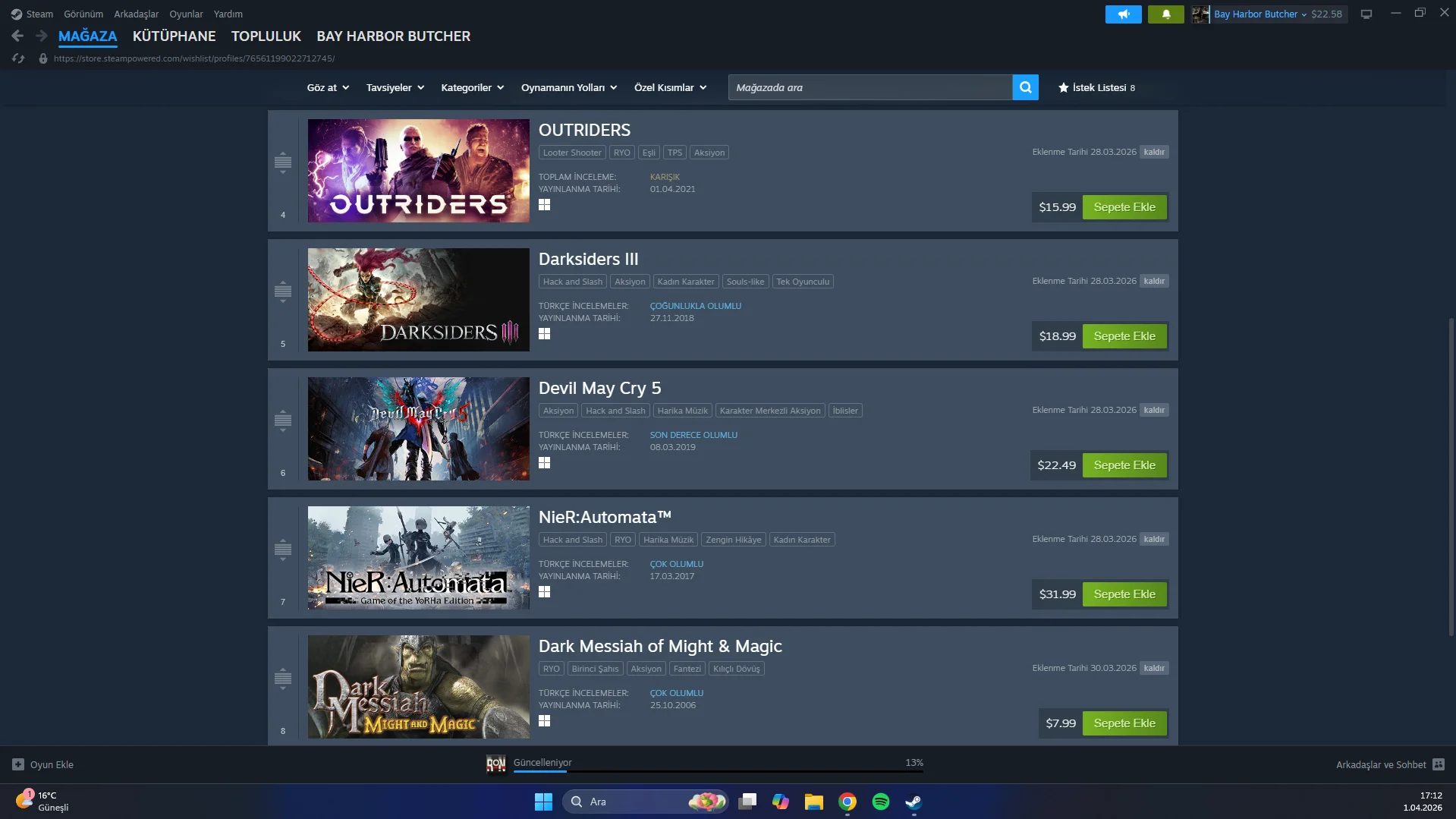Click the Windows platform icon under NieR:Automata
1456x819 pixels.
pos(544,592)
